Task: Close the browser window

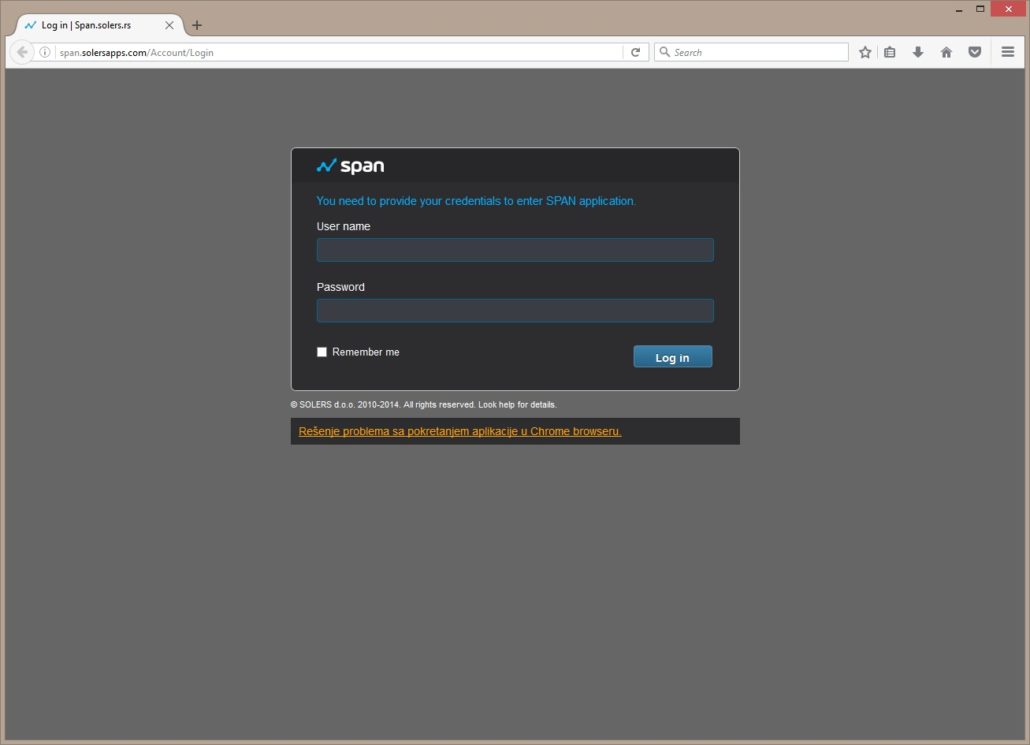Action: pyautogui.click(x=1008, y=9)
